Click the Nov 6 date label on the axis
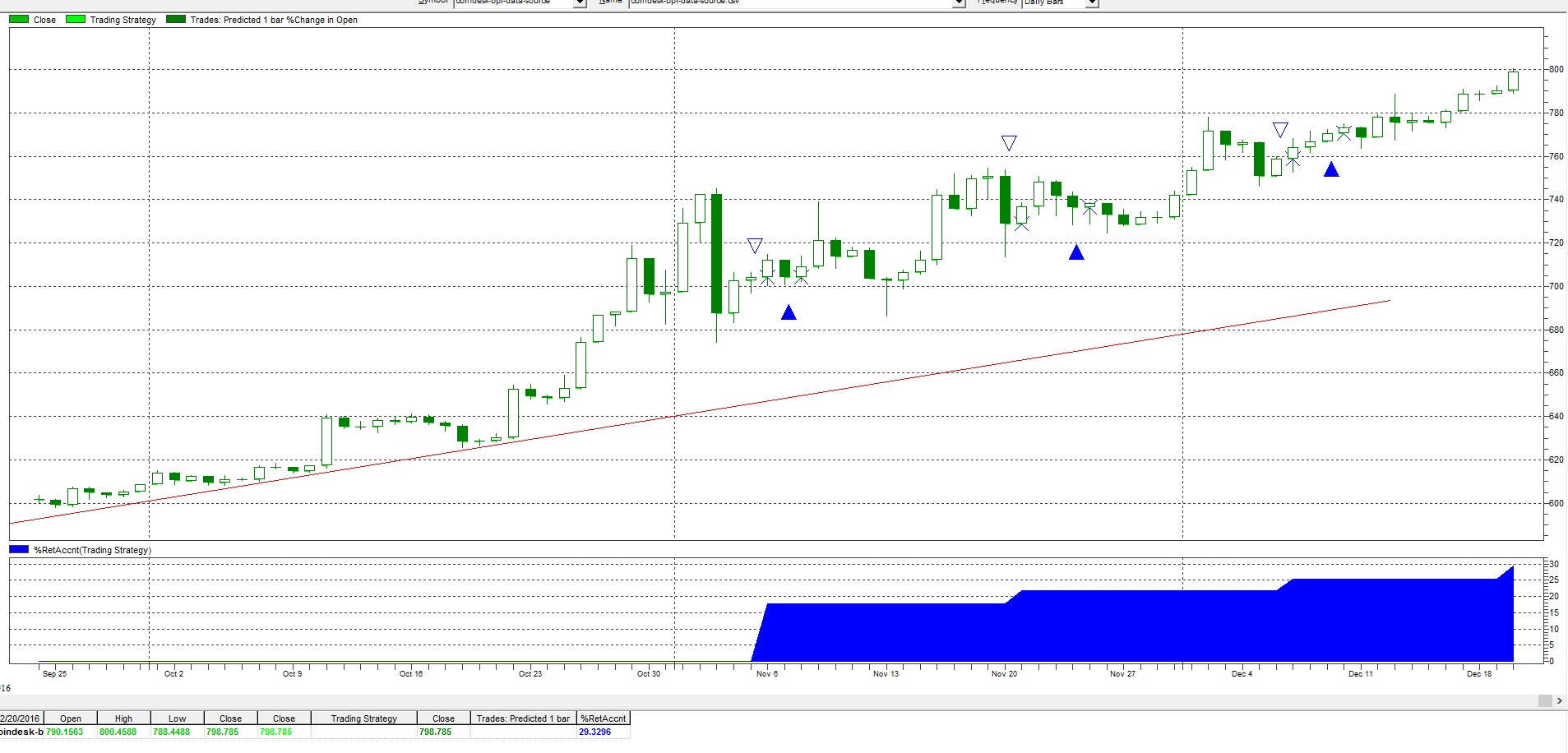Screen dimensions: 1568x753 point(767,674)
